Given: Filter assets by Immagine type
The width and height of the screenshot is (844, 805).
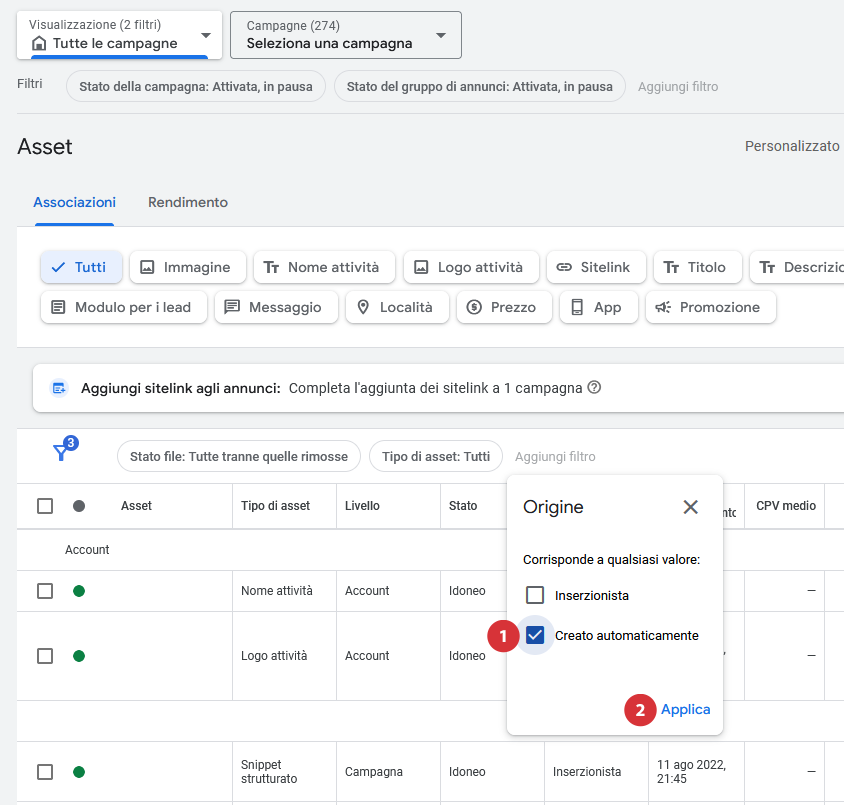Looking at the screenshot, I should pyautogui.click(x=188, y=267).
